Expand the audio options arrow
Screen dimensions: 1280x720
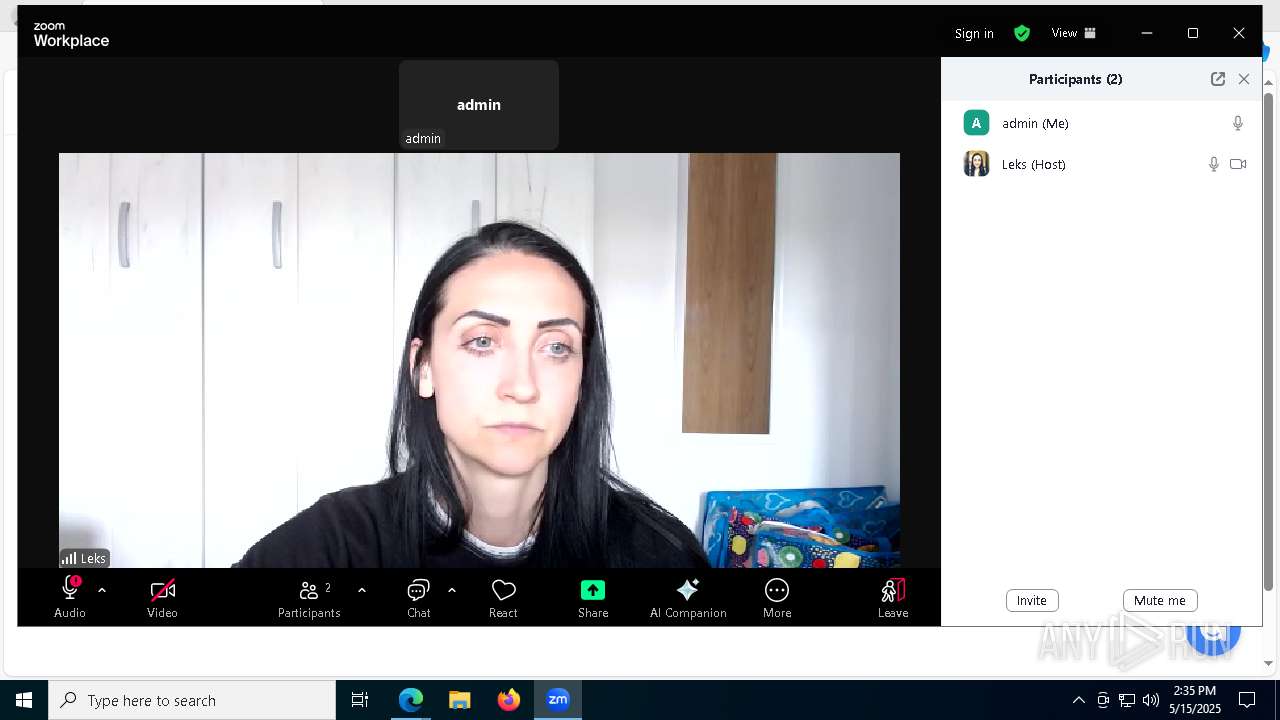[x=101, y=591]
